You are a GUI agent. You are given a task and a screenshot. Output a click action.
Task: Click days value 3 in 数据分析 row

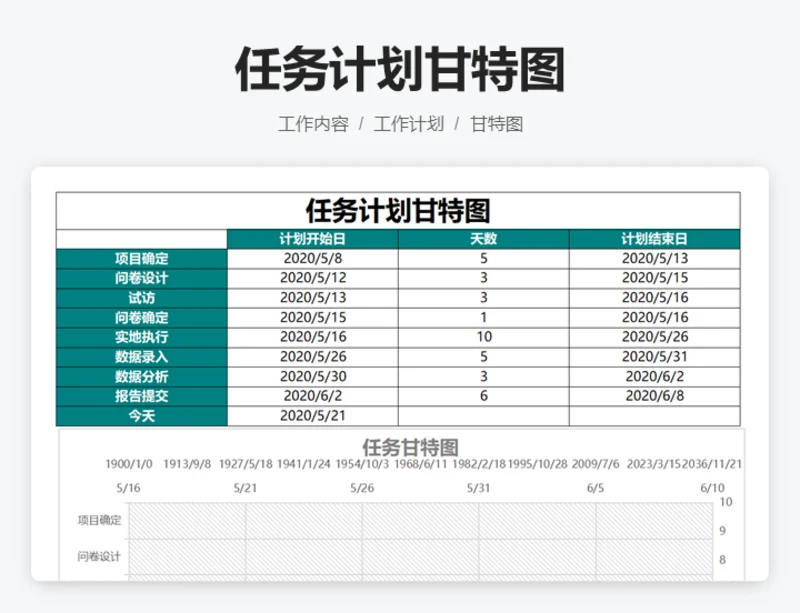484,377
